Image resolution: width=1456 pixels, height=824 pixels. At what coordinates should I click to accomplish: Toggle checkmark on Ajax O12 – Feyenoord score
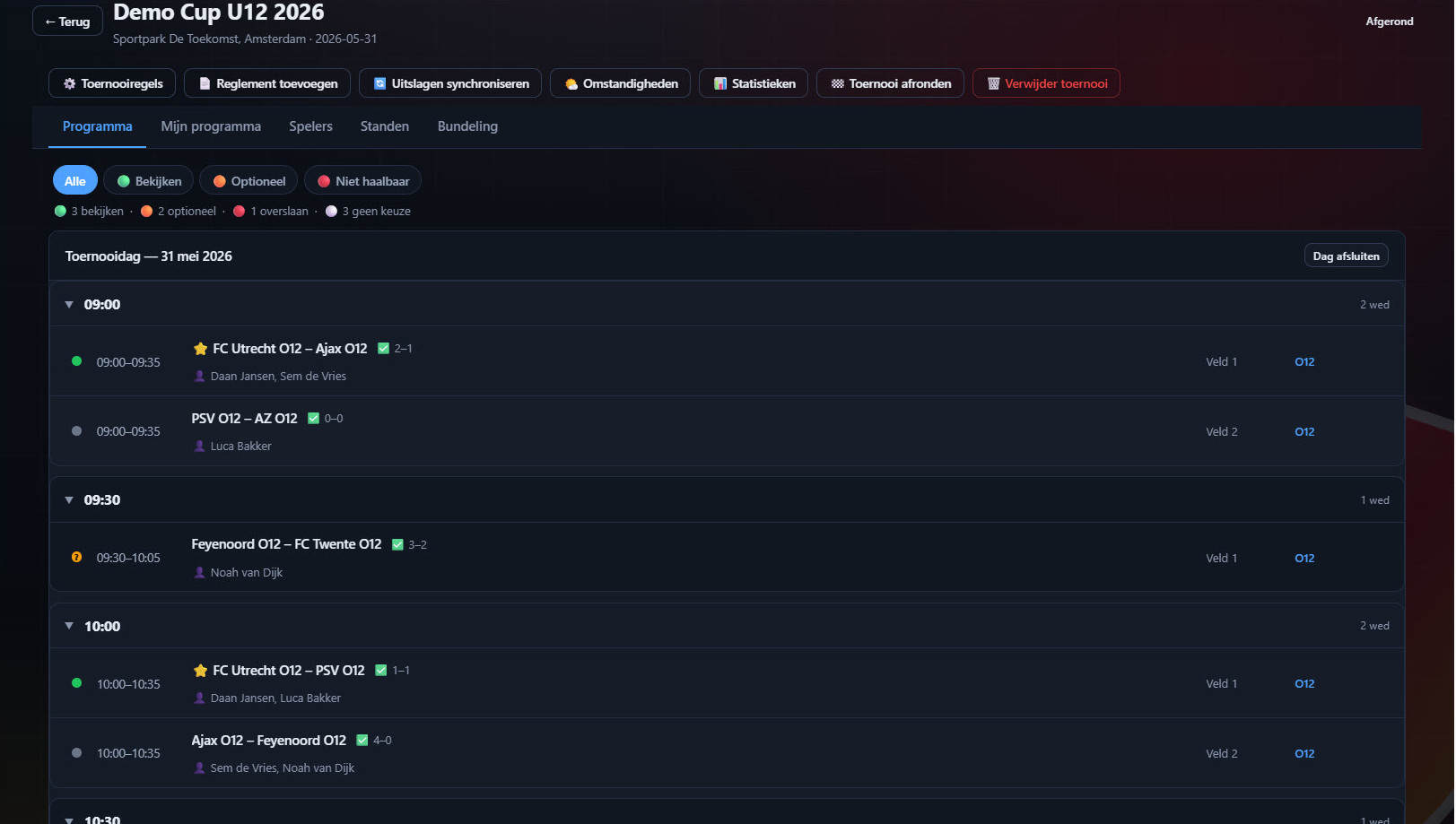click(x=362, y=741)
